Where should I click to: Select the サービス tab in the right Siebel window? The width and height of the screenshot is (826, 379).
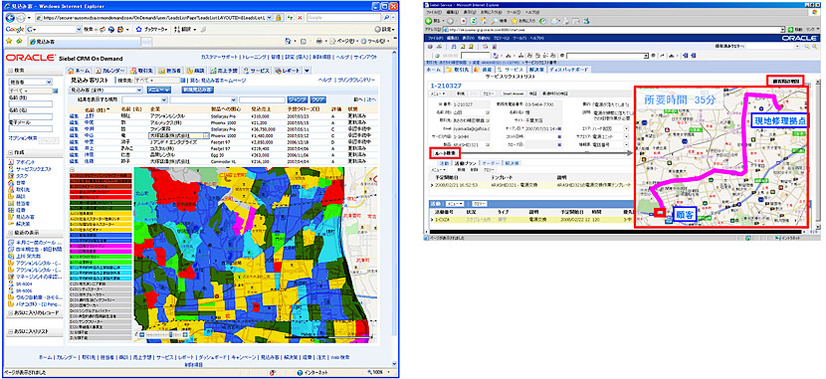pos(510,69)
